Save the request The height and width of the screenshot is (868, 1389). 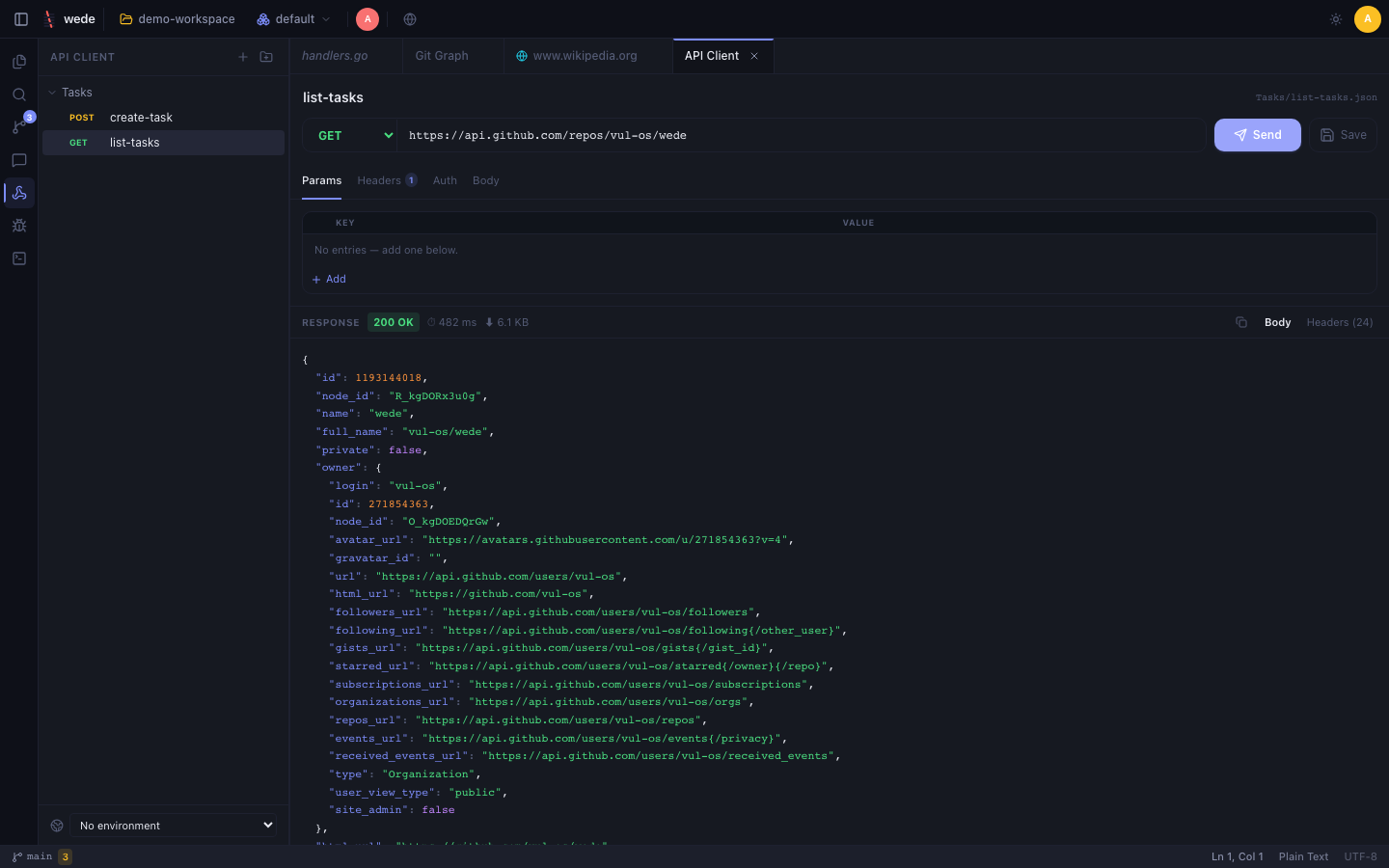1343,135
